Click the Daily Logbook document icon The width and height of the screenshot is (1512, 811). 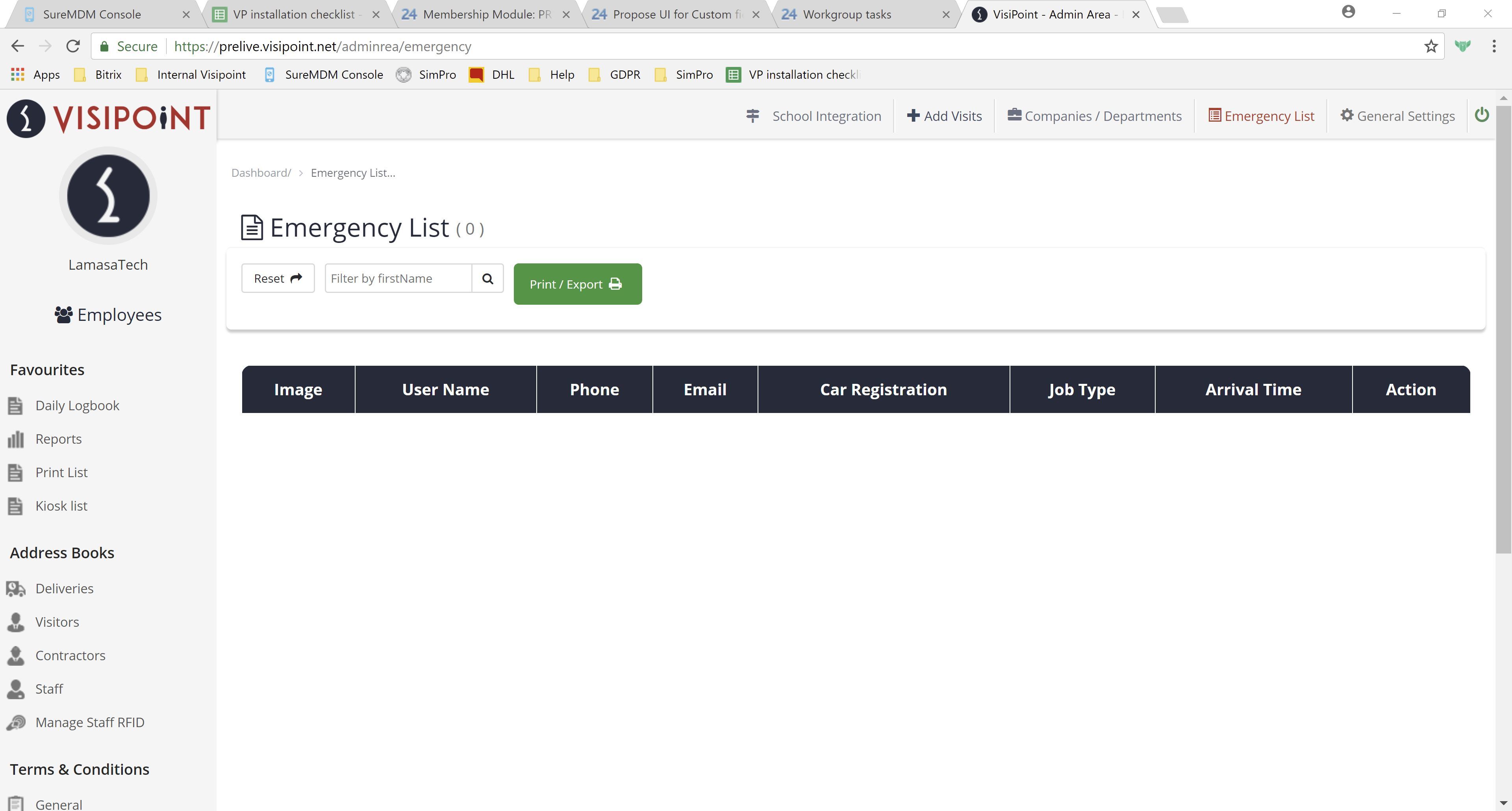coord(15,405)
